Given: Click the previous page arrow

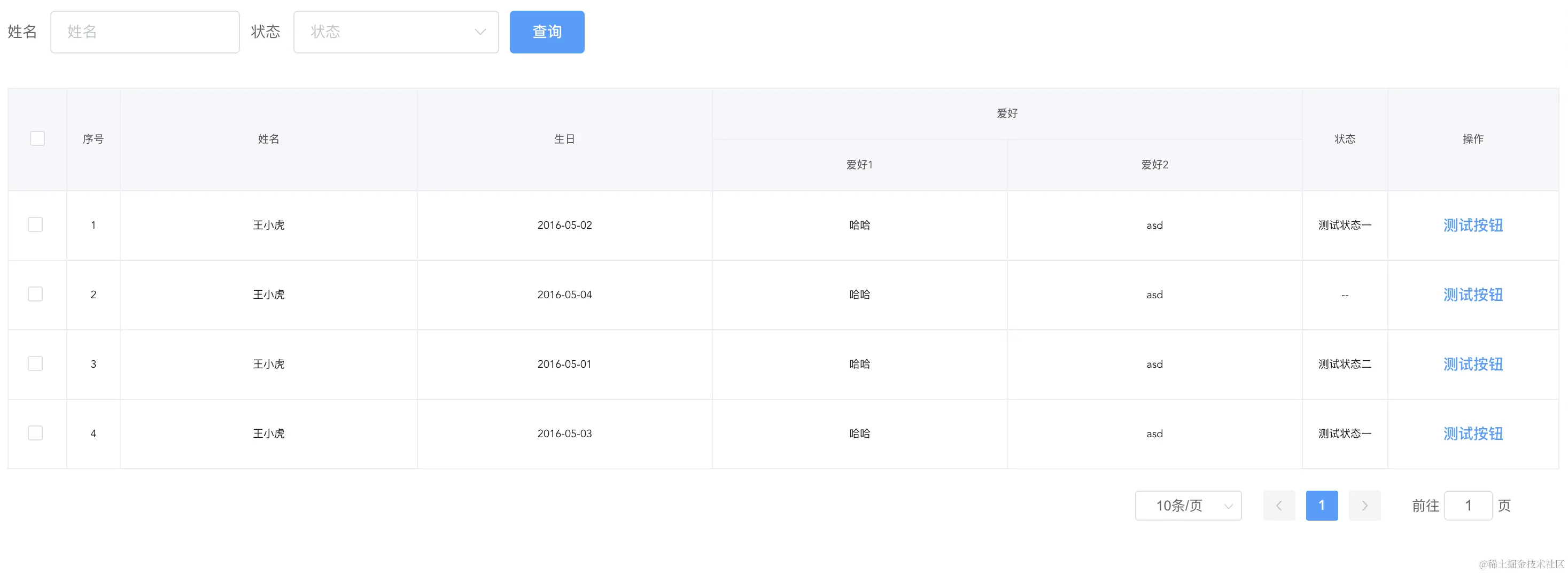Looking at the screenshot, I should click(x=1279, y=506).
